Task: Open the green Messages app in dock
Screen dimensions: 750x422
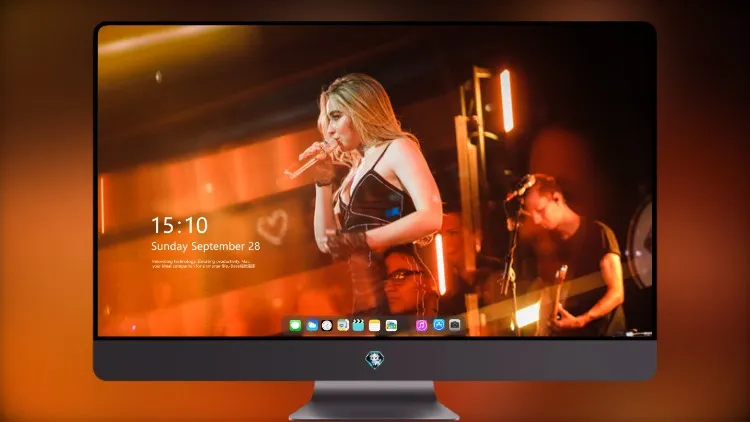Action: [295, 325]
